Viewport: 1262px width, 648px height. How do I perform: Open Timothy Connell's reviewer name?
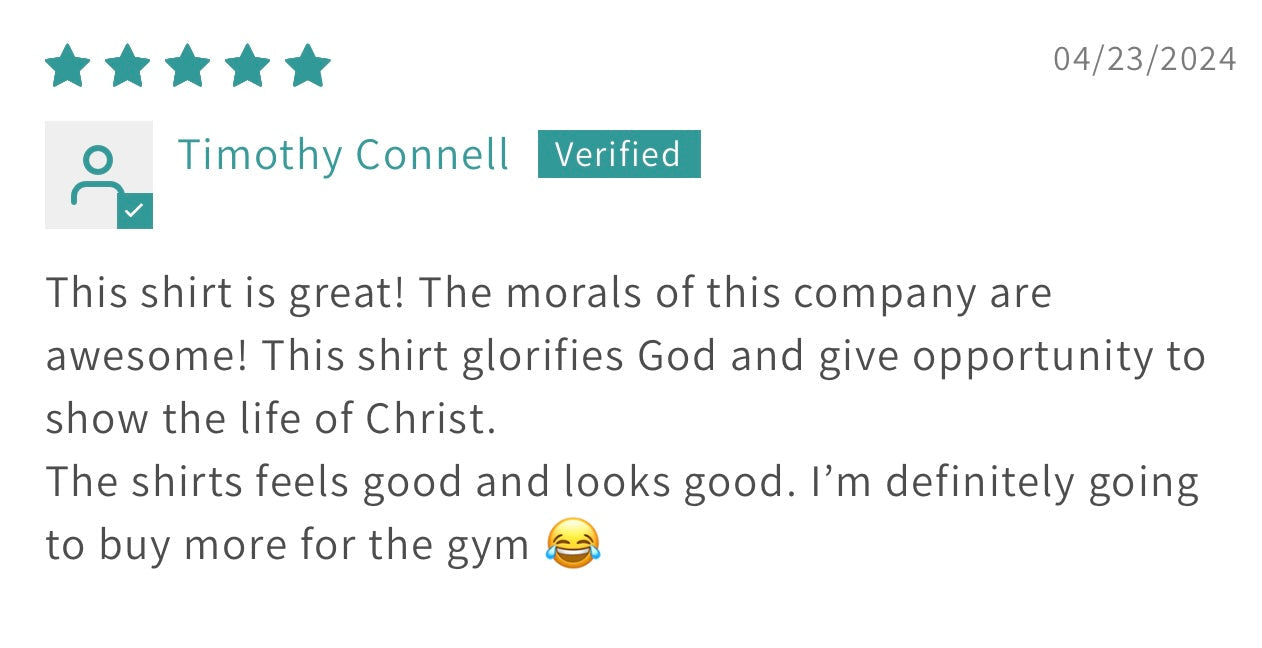click(x=343, y=155)
